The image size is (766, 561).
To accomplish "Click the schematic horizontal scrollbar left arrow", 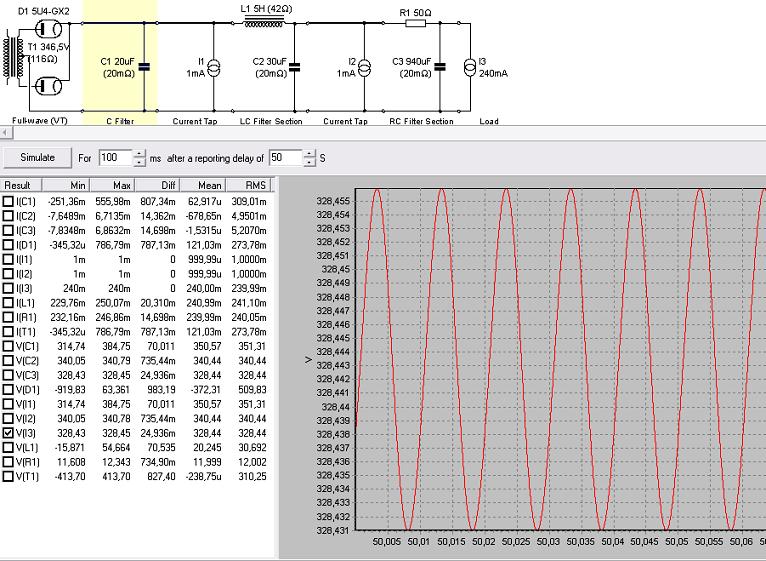I will [x=5, y=132].
